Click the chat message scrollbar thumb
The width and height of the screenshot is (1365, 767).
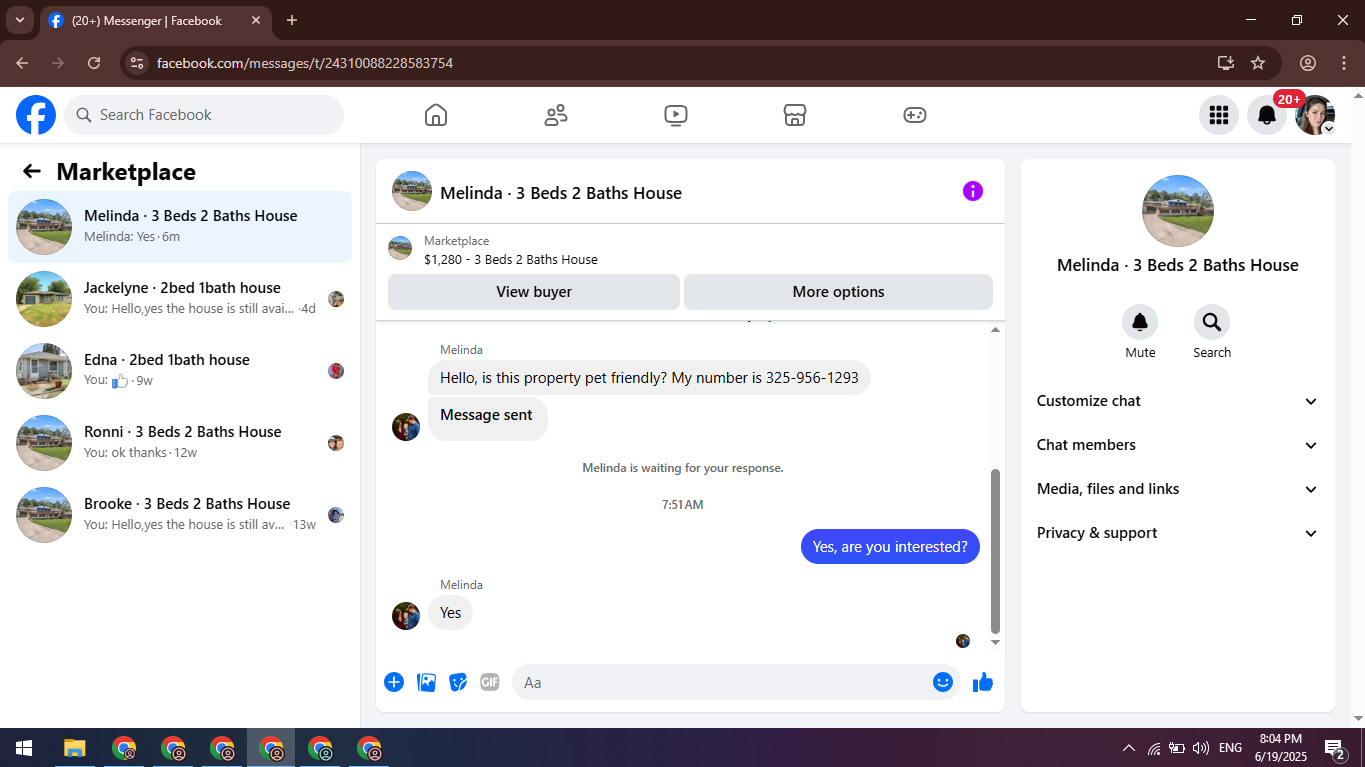(x=995, y=551)
